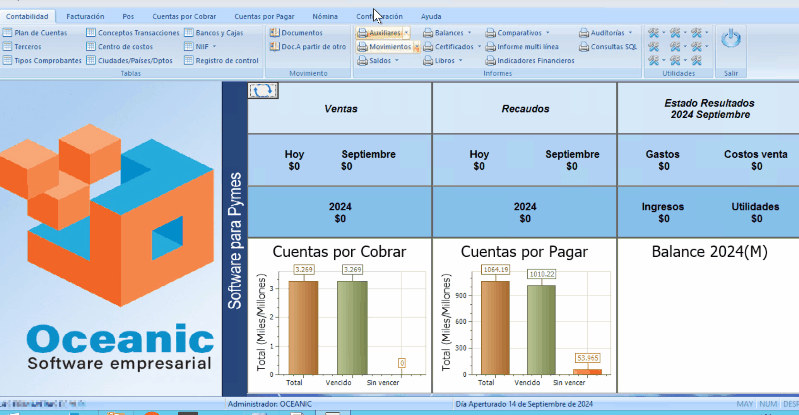This screenshot has height=415, width=799.
Task: Click the Auditorías printer icon
Action: (584, 33)
